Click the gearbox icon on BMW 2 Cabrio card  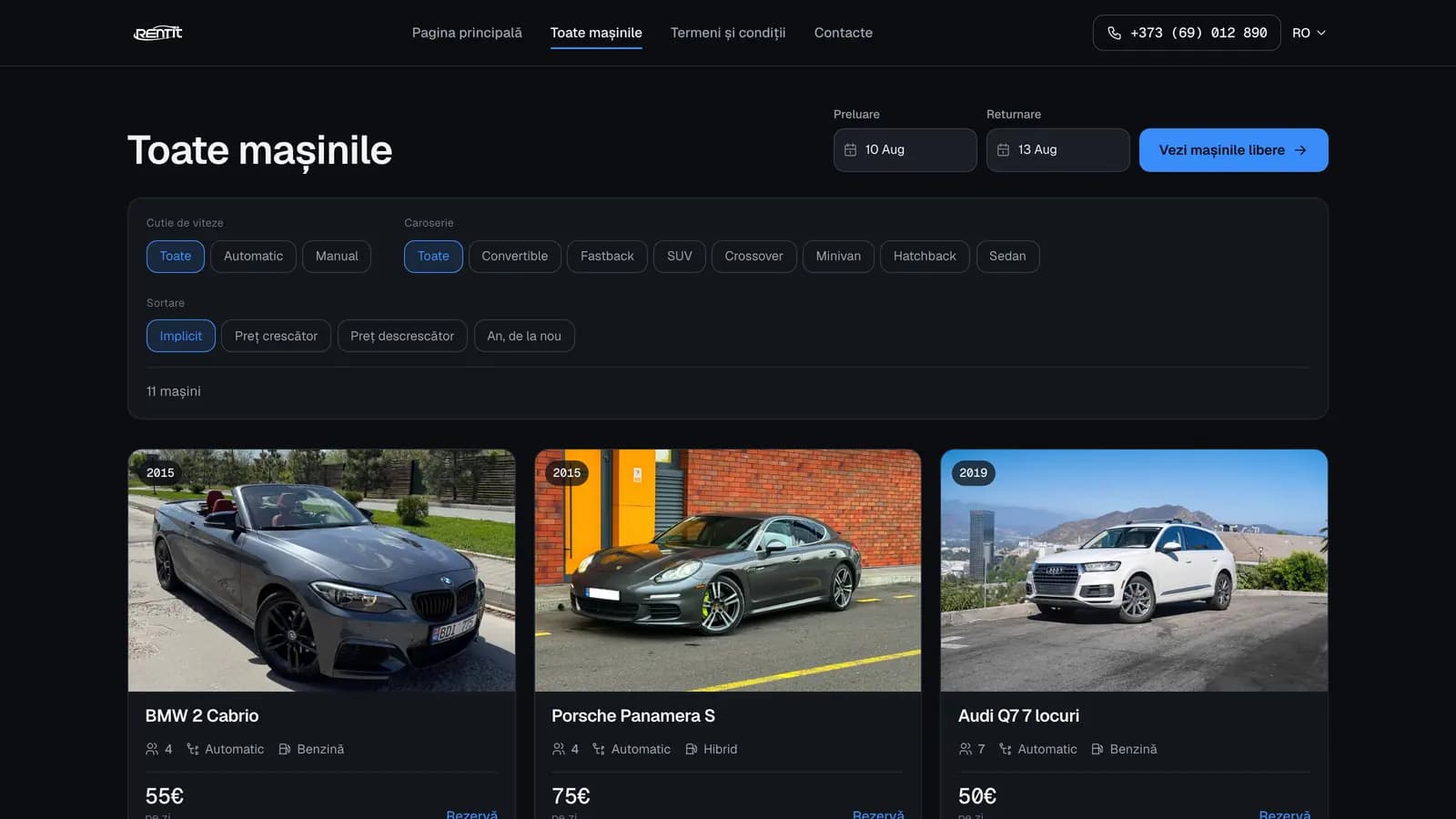(193, 749)
